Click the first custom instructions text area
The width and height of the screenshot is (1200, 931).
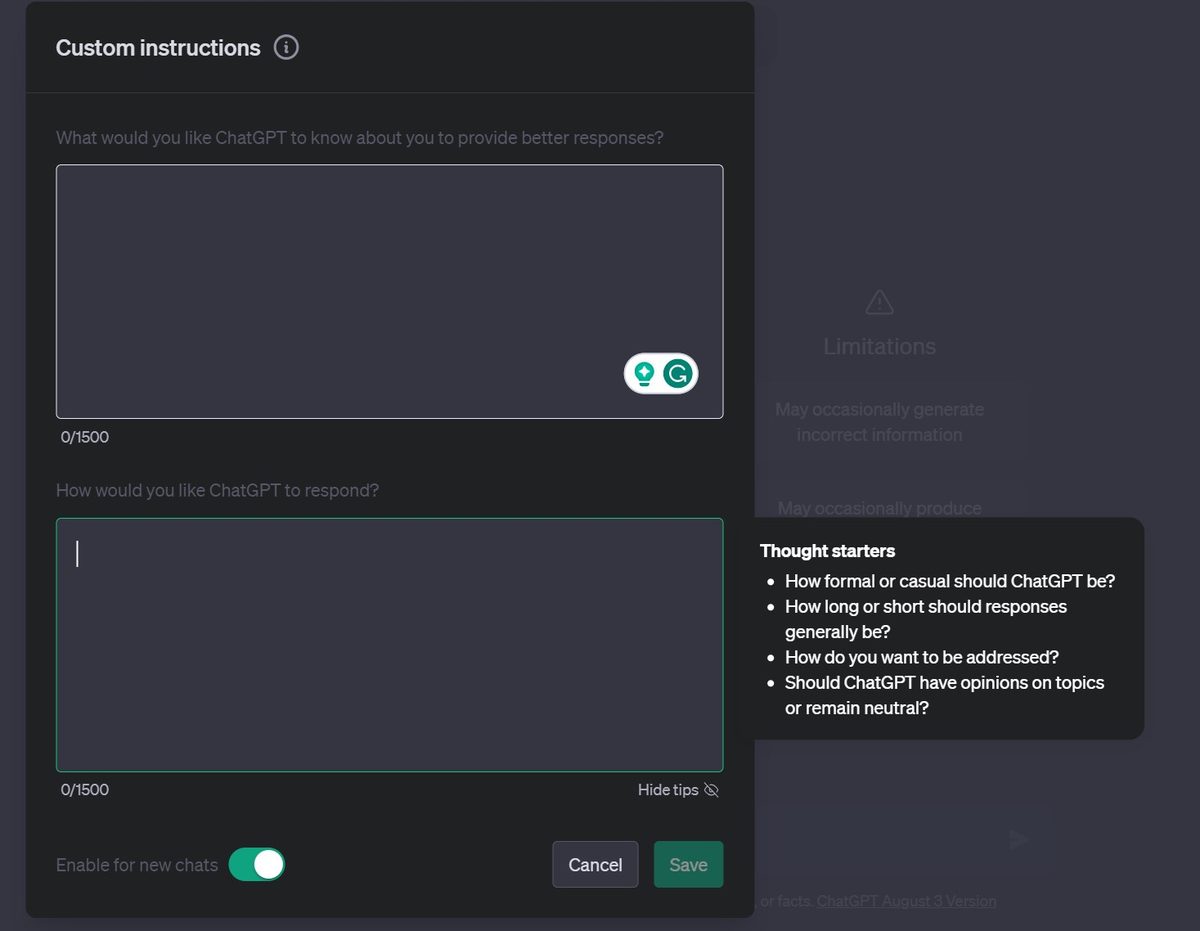[389, 290]
